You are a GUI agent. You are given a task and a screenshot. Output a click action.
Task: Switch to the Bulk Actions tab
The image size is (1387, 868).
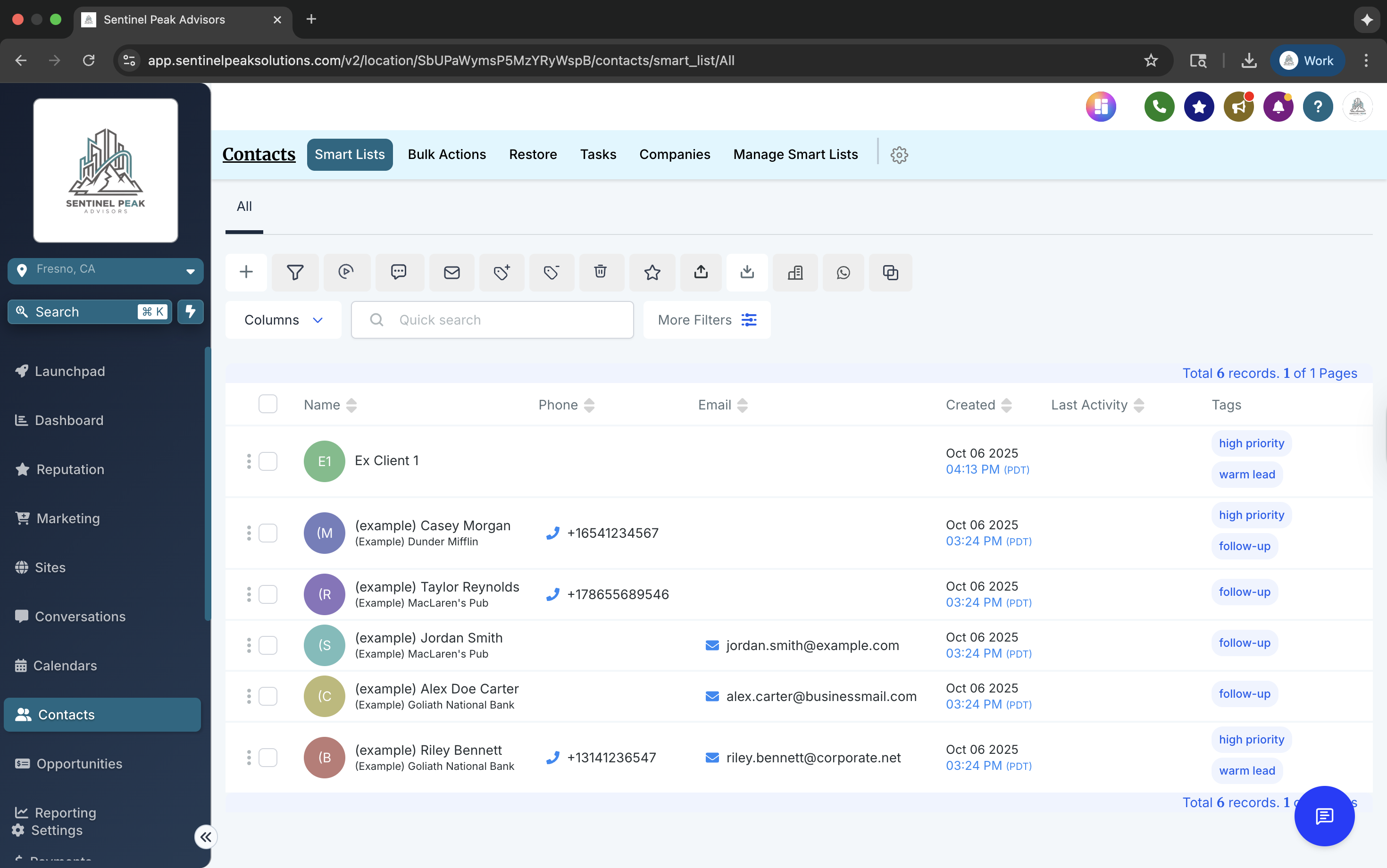(x=446, y=154)
